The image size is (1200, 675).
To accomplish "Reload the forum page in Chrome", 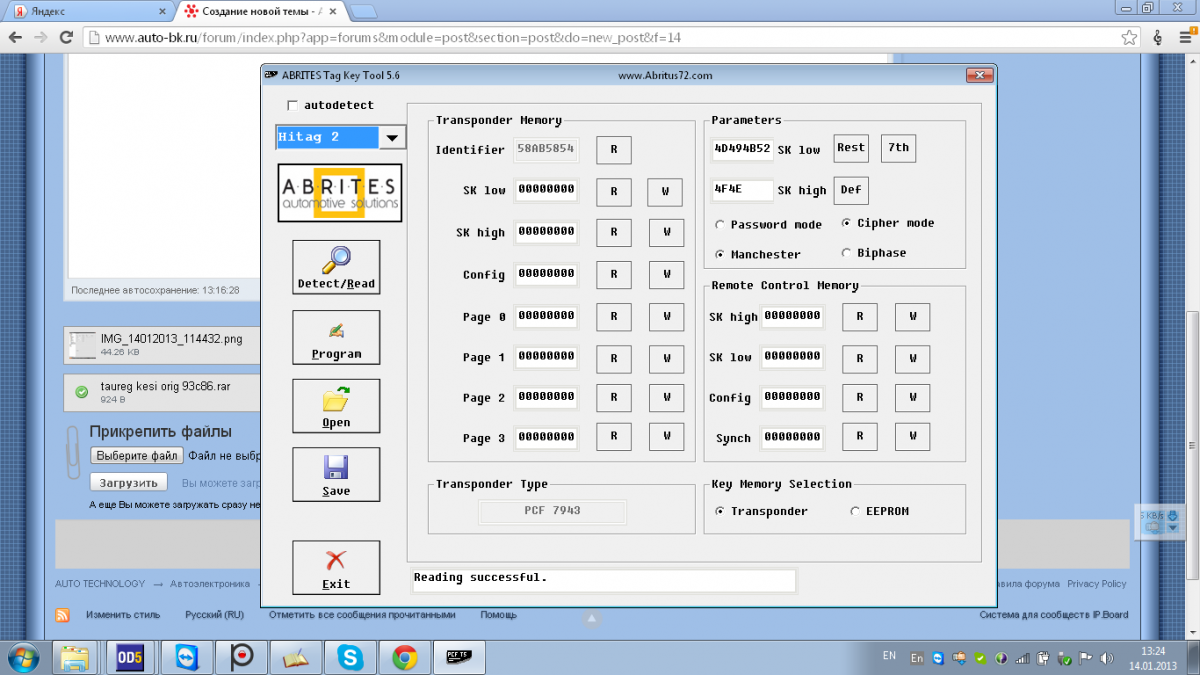I will 66,37.
